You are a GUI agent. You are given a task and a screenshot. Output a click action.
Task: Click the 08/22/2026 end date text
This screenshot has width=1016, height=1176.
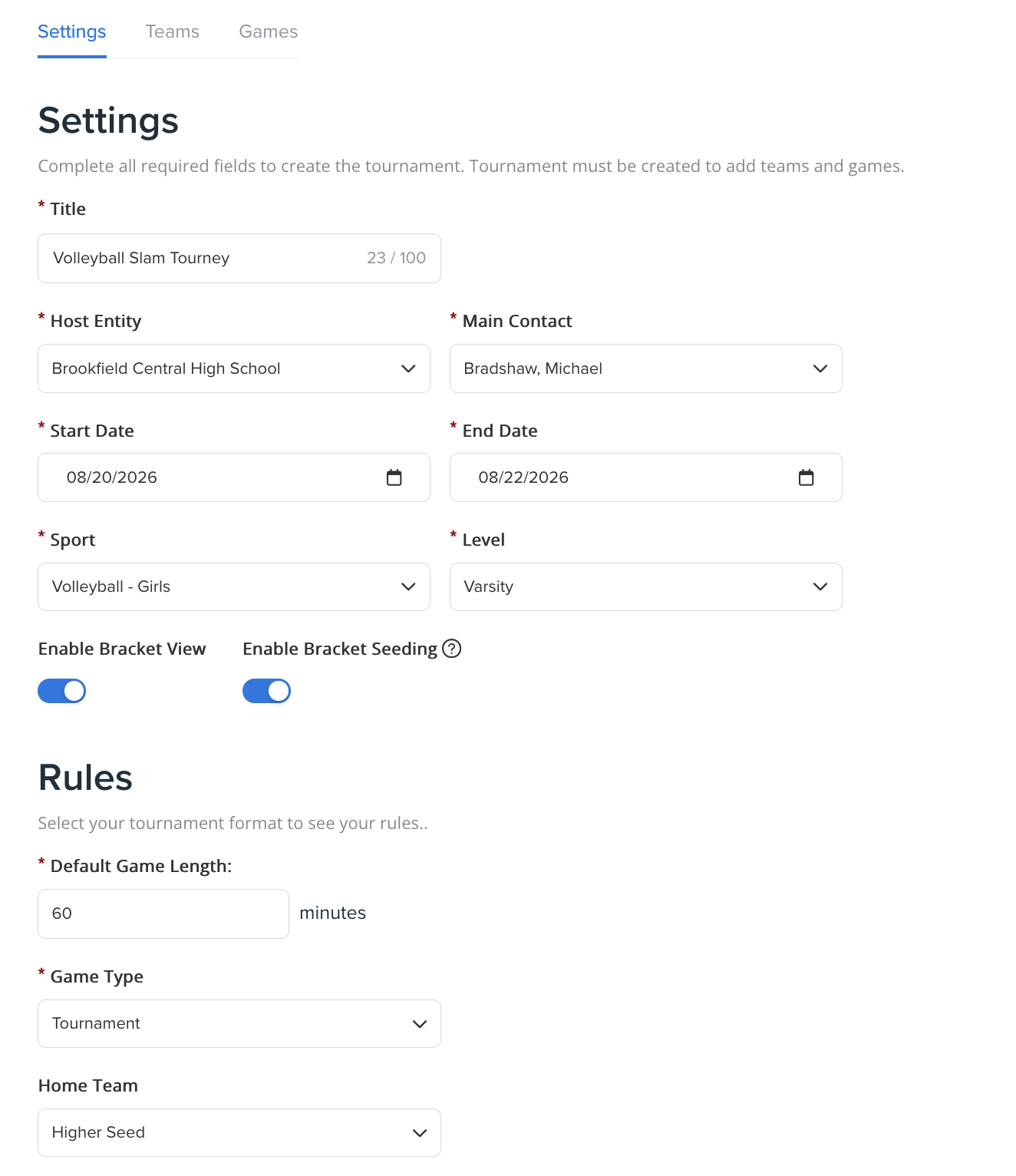point(523,477)
